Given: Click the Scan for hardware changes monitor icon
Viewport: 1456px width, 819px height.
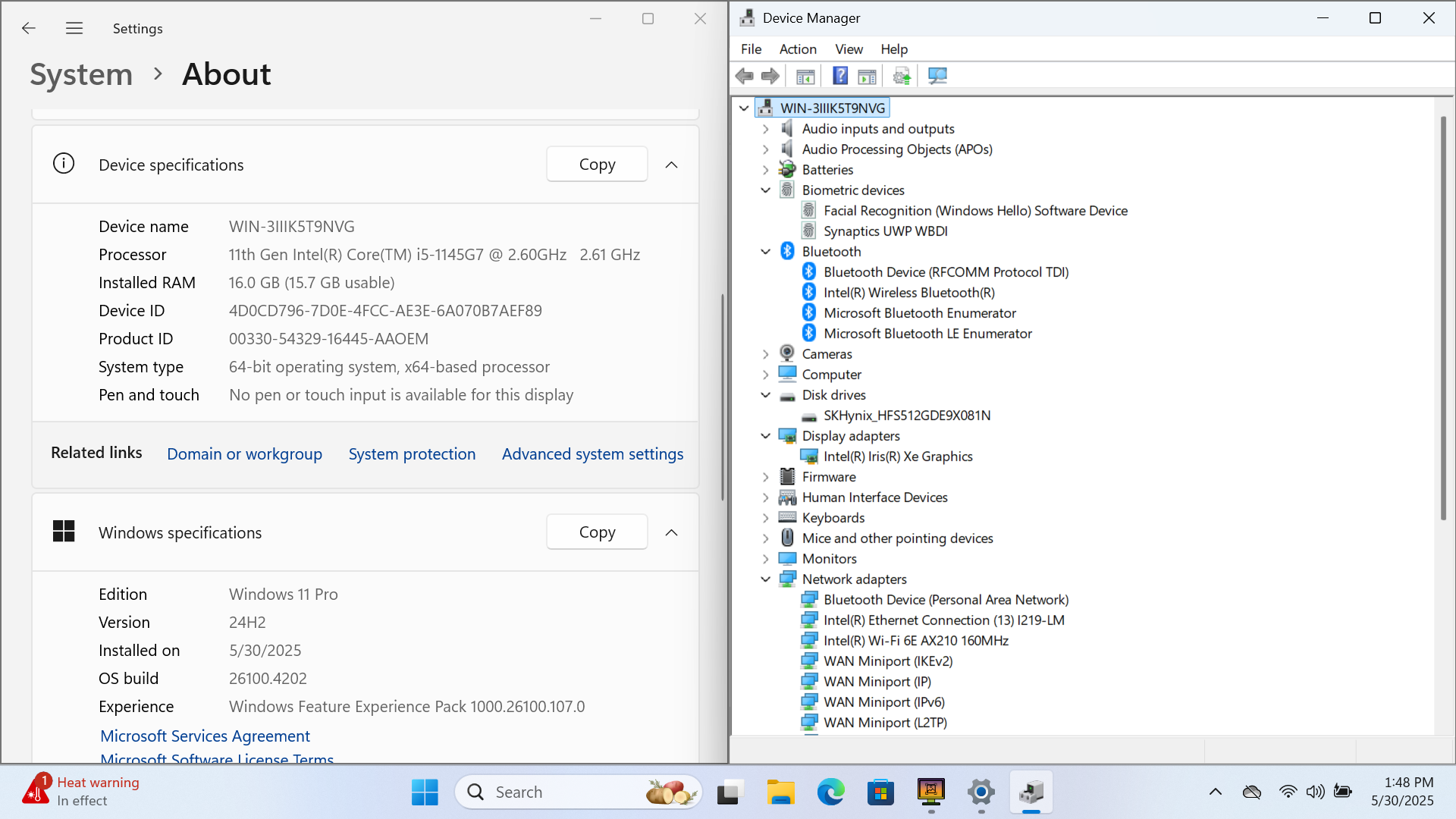Looking at the screenshot, I should click(x=937, y=76).
